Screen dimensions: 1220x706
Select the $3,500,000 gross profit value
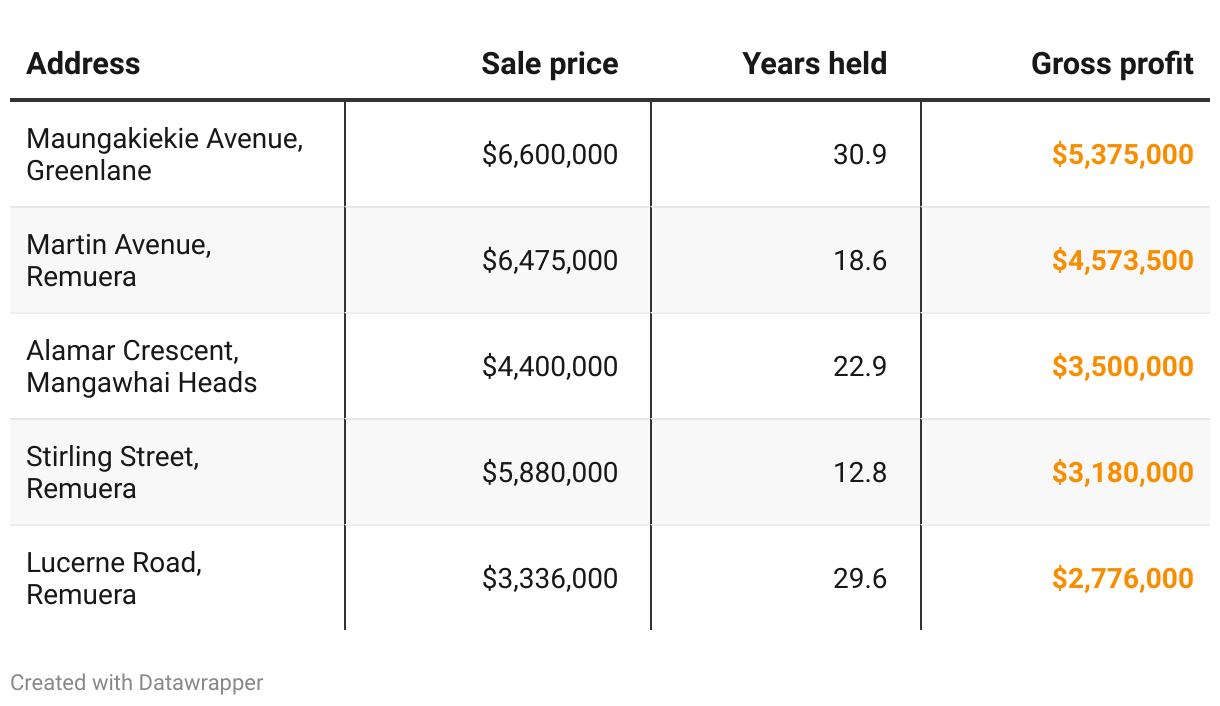tap(1122, 366)
